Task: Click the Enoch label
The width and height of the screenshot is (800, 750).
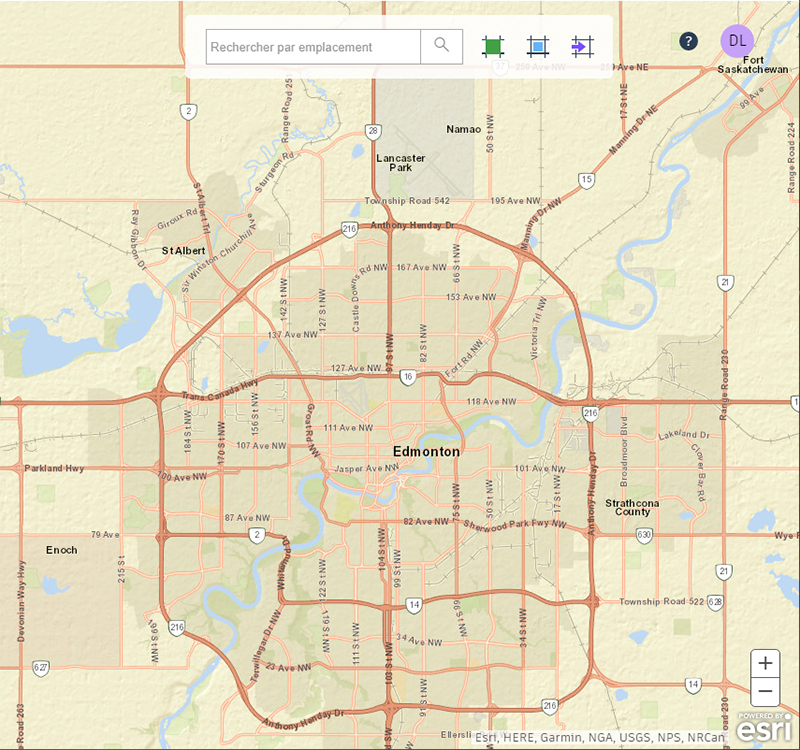Action: 62,550
